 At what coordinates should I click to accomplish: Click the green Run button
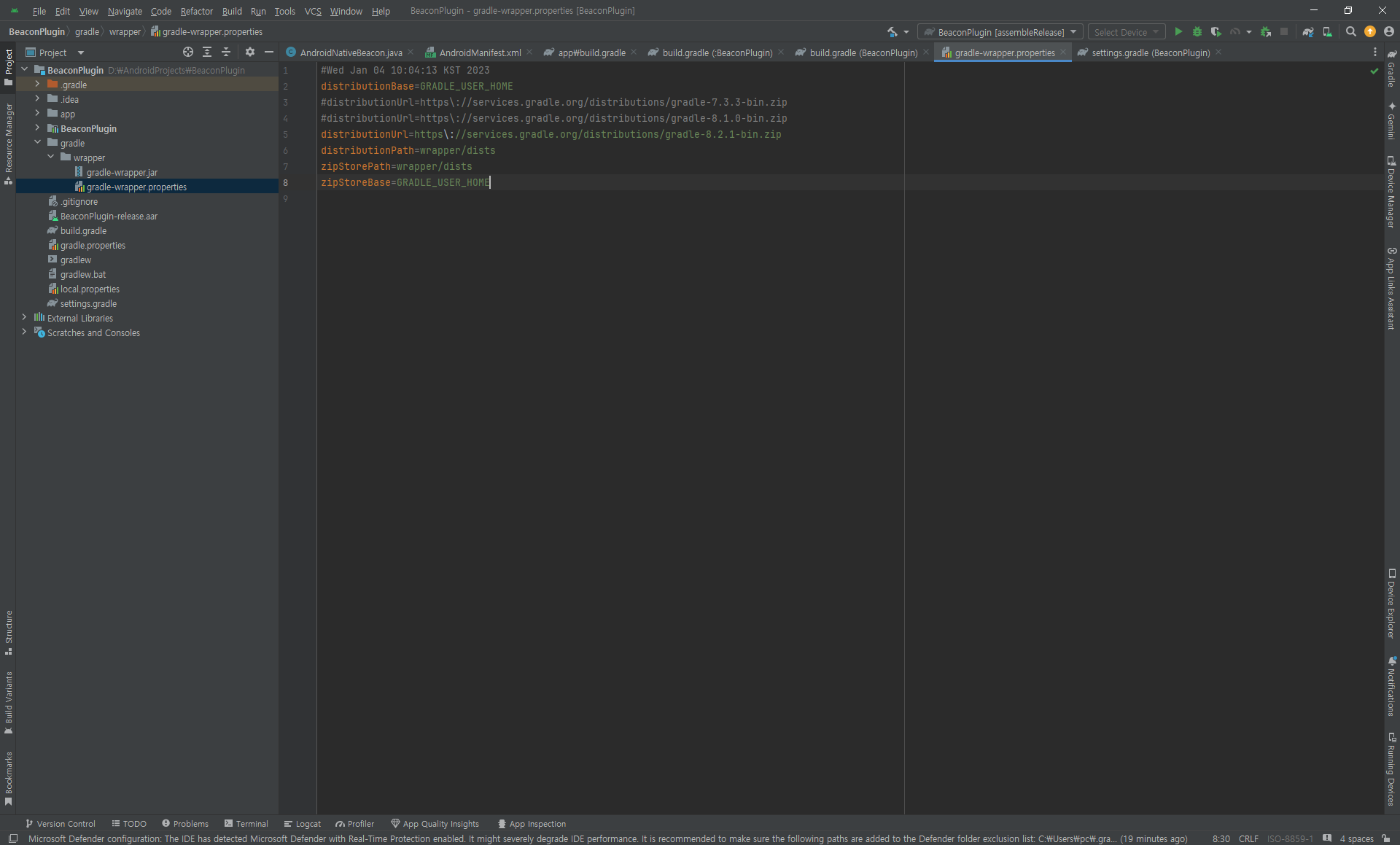[x=1178, y=32]
